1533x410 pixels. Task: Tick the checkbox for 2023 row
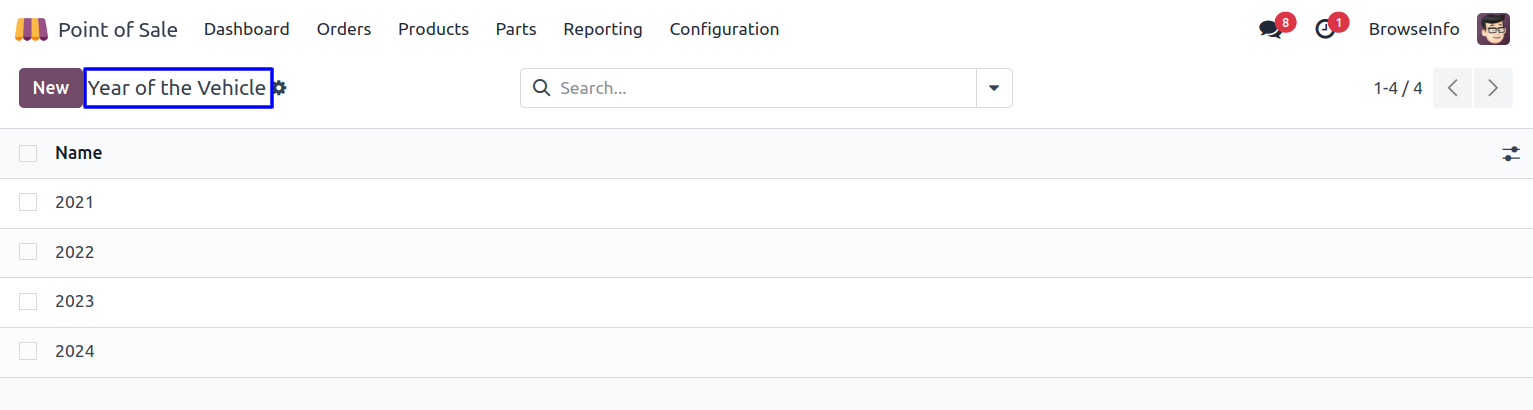click(x=28, y=301)
